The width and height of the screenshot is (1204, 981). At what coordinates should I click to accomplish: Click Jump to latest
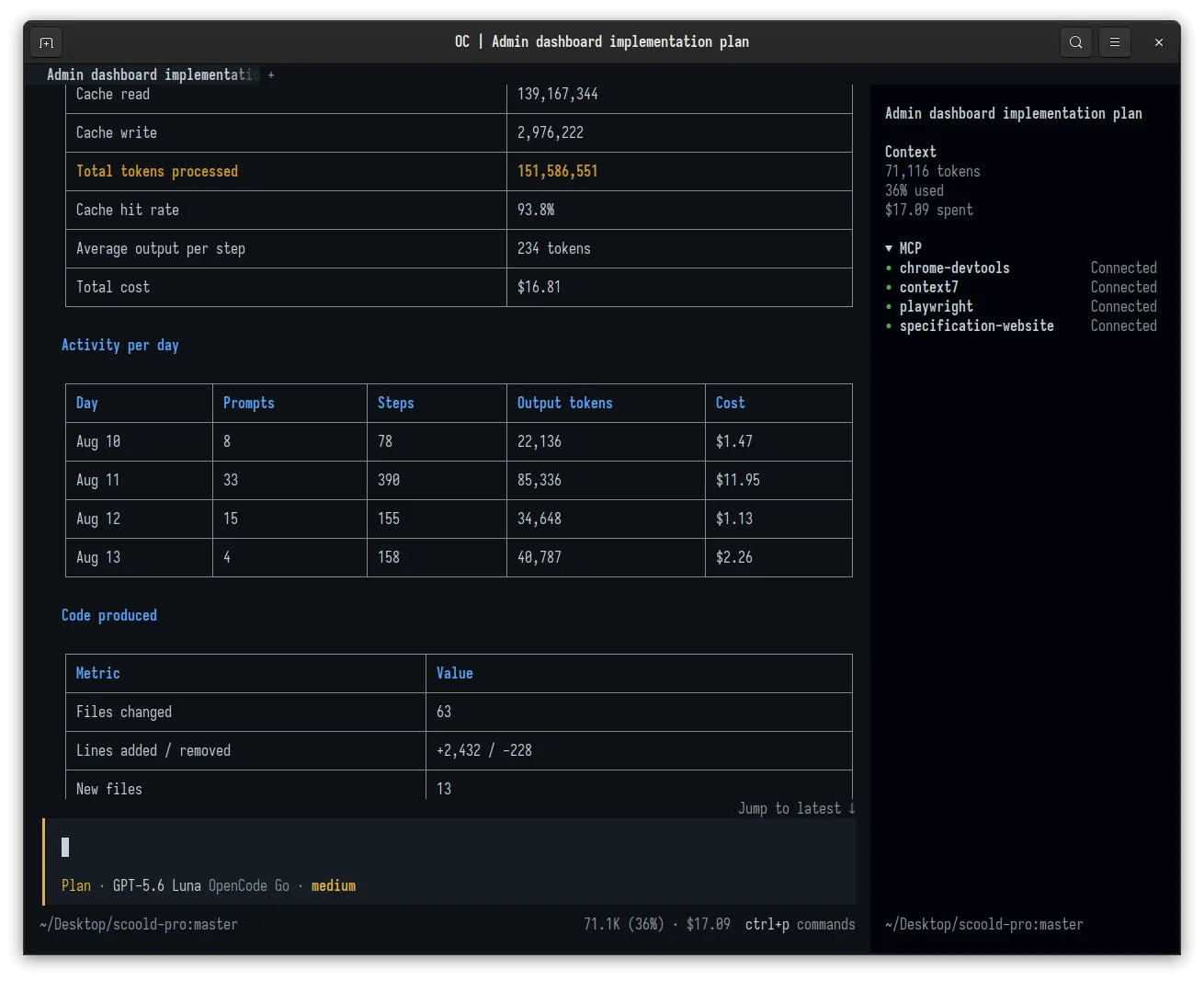(797, 809)
